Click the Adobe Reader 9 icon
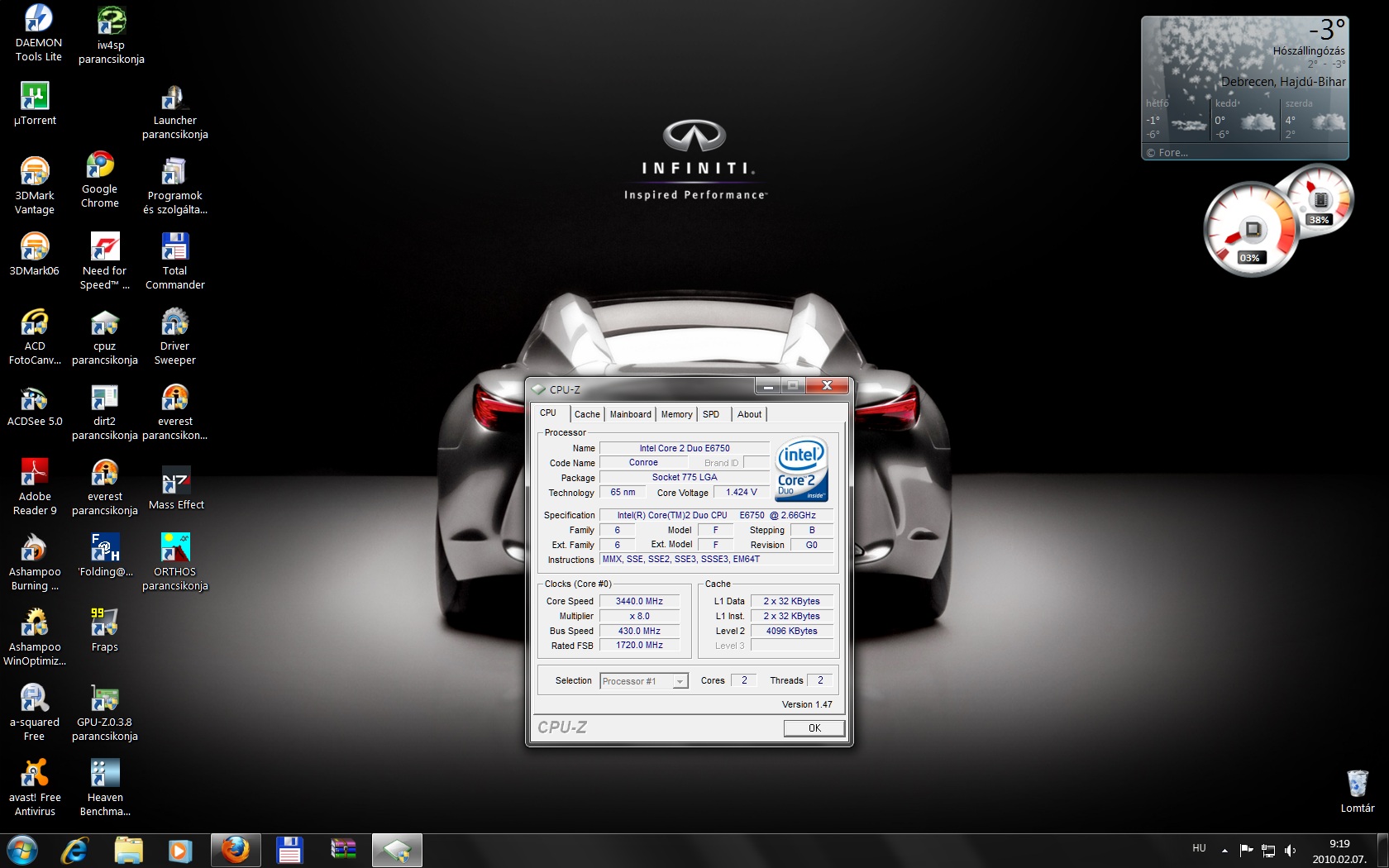 coord(35,487)
